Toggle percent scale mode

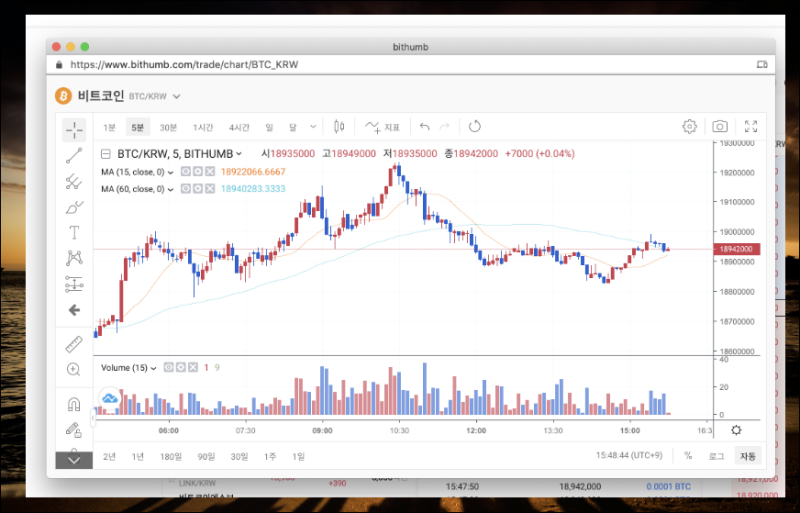688,455
